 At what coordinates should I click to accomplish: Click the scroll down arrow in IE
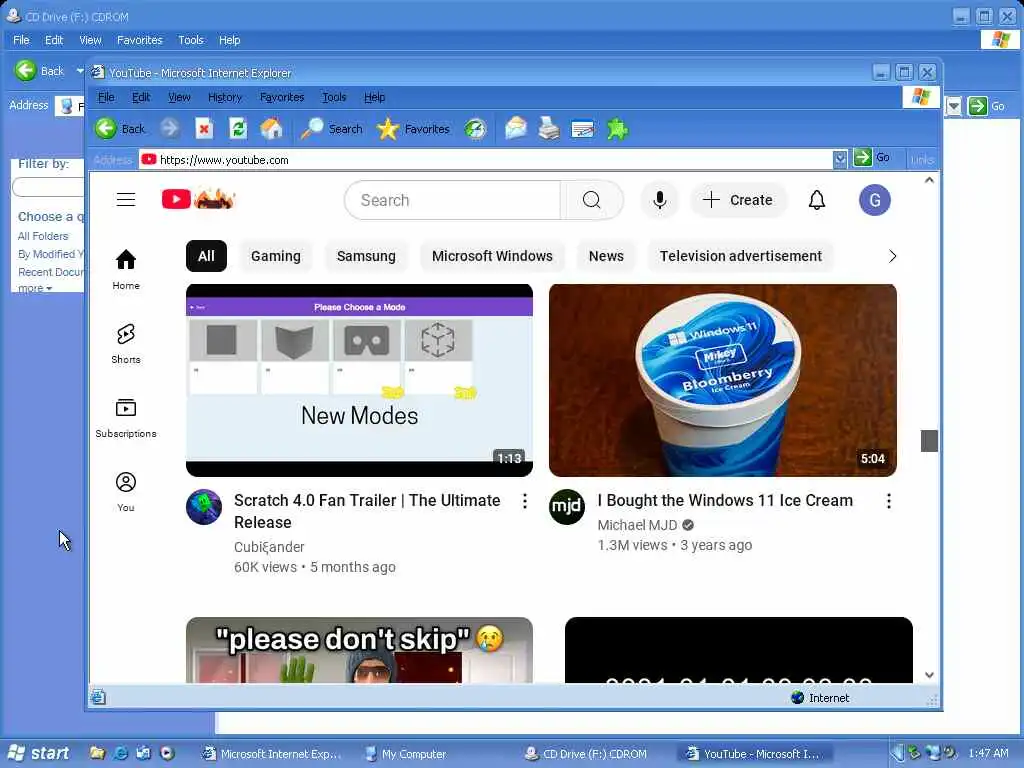(x=929, y=675)
